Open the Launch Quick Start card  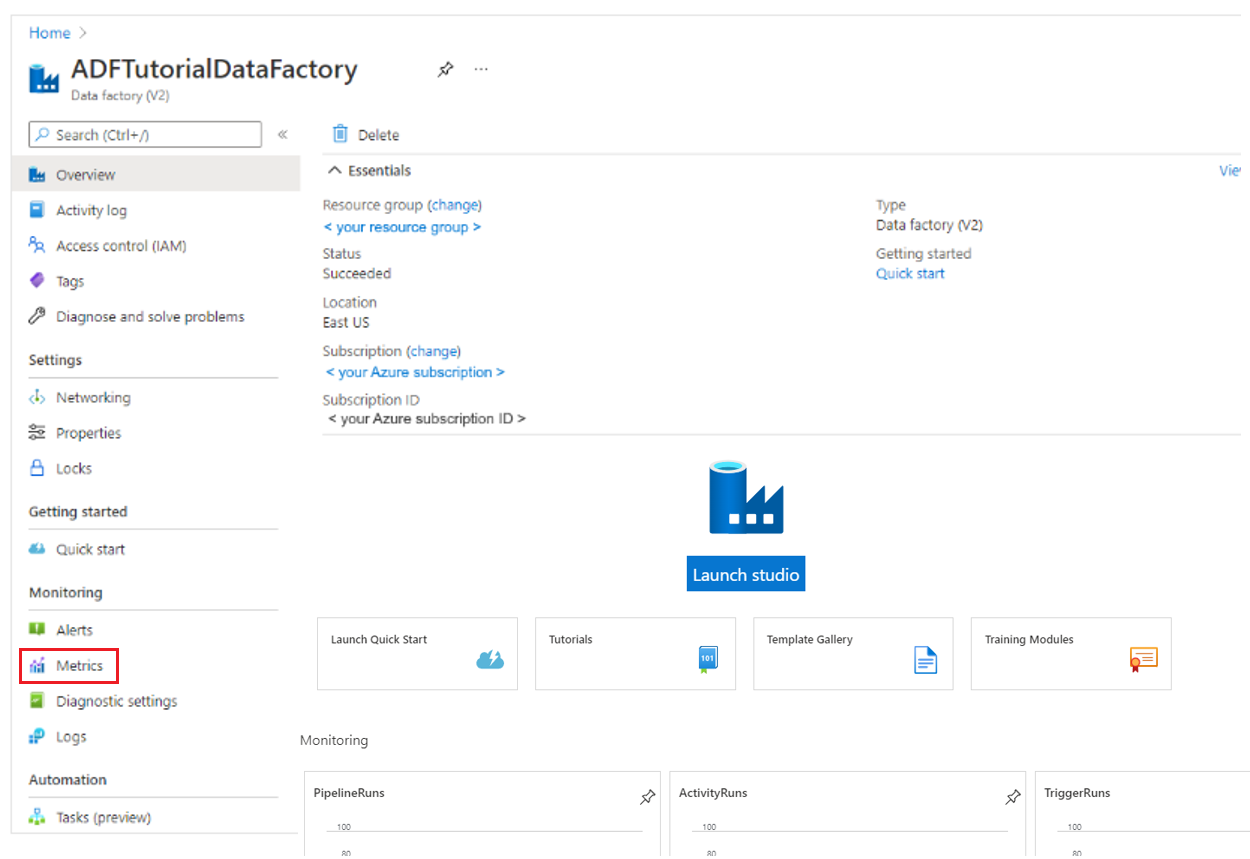click(417, 654)
